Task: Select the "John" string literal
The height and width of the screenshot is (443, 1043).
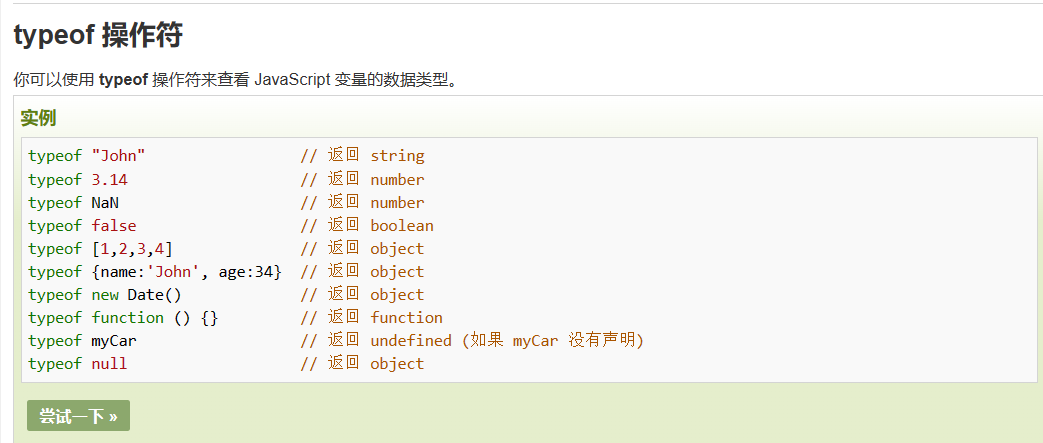Action: click(118, 156)
